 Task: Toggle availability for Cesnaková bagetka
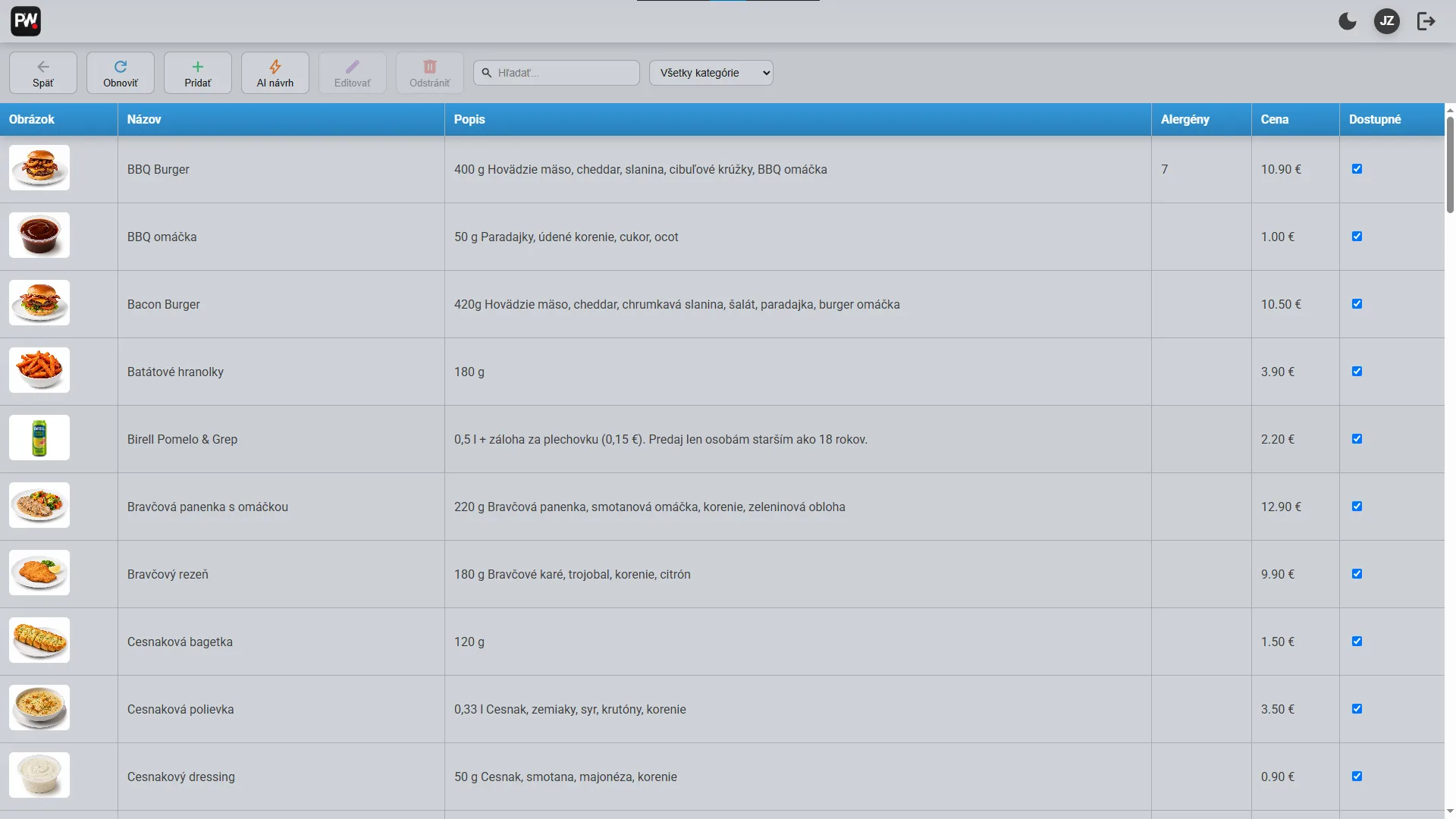pos(1357,642)
